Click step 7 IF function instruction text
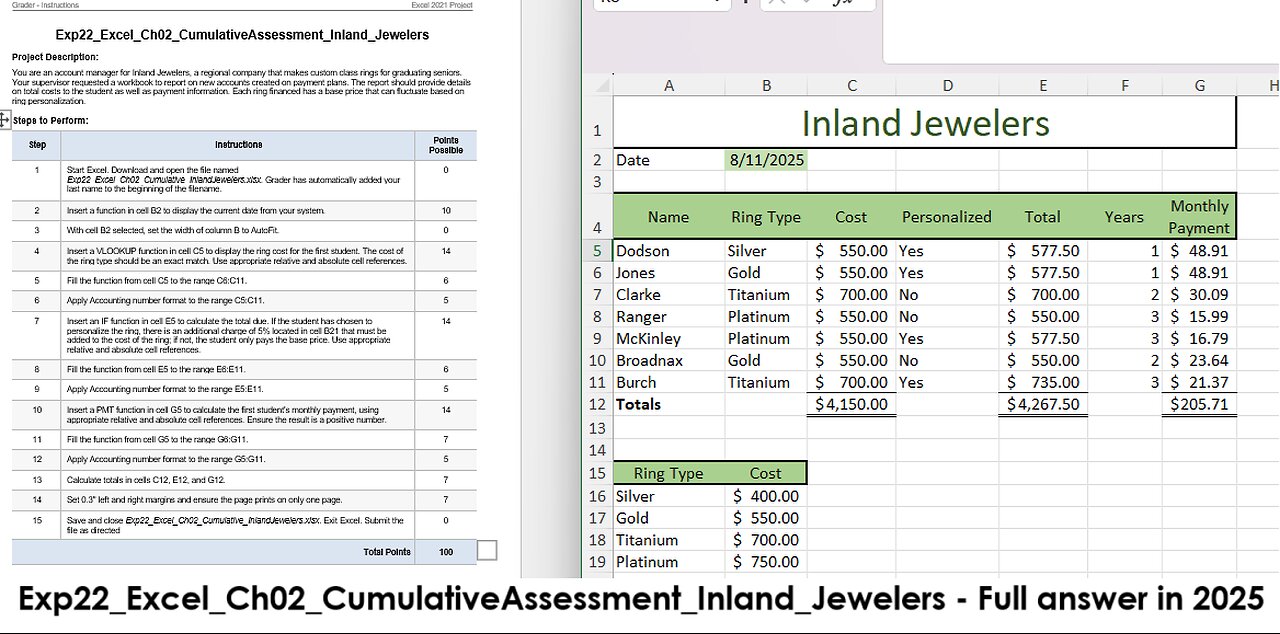This screenshot has height=634, width=1280. click(x=232, y=335)
